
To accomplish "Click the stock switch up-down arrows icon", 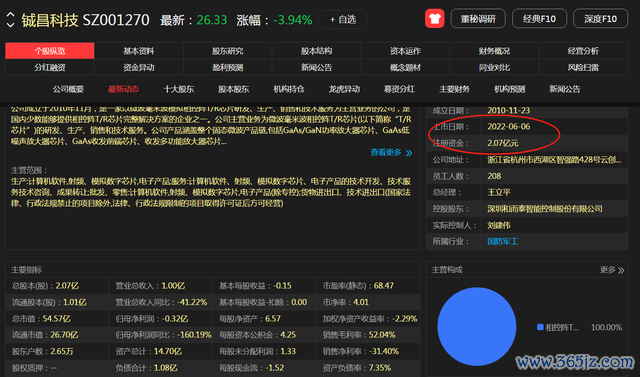I will 11,20.
